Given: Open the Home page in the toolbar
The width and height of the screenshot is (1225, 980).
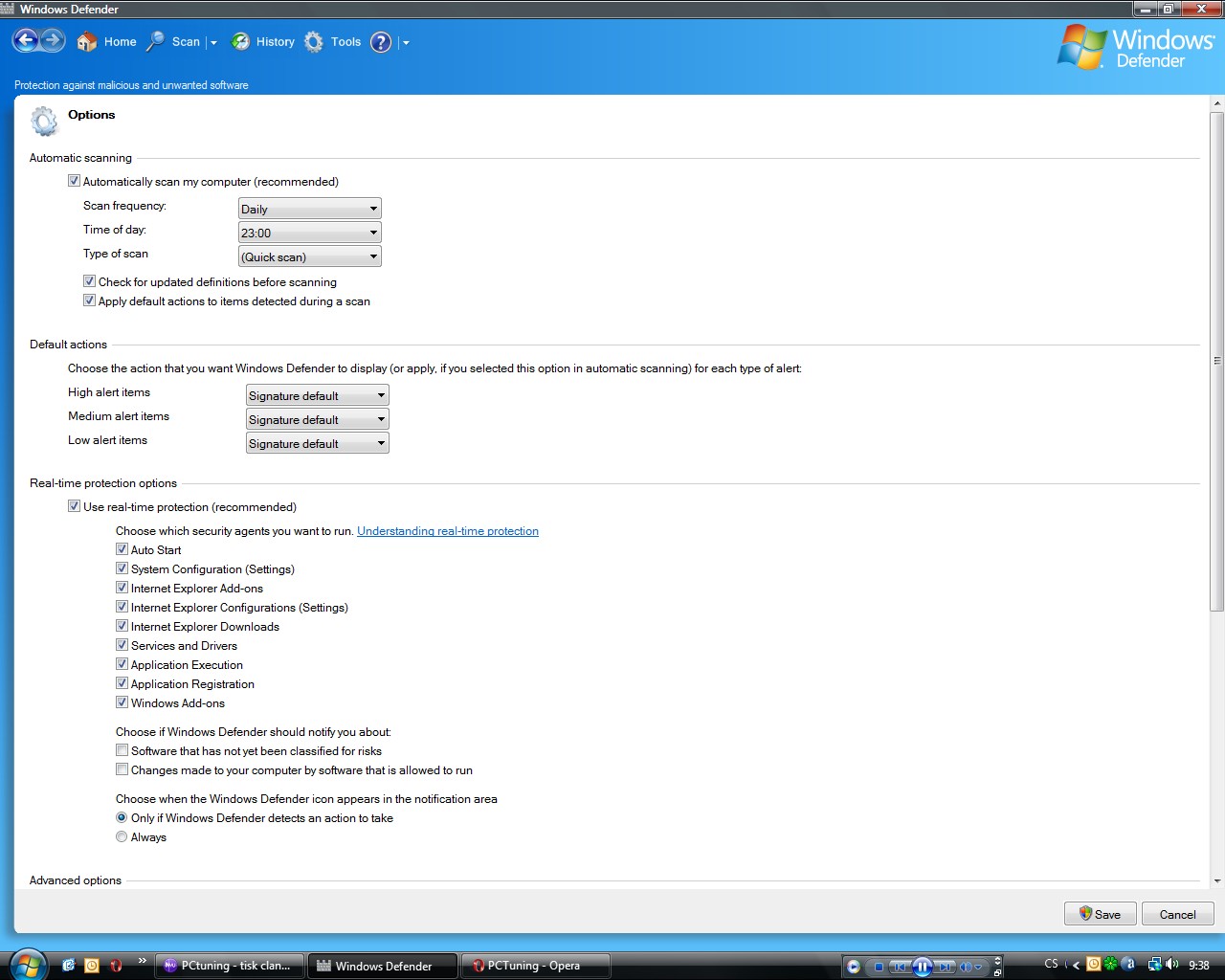Looking at the screenshot, I should tap(106, 42).
